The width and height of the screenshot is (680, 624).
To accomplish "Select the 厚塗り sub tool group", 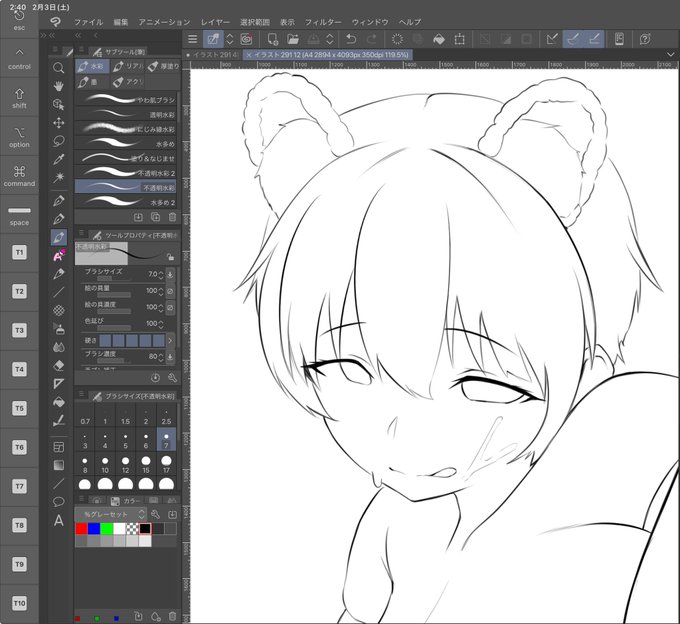I will 163,66.
